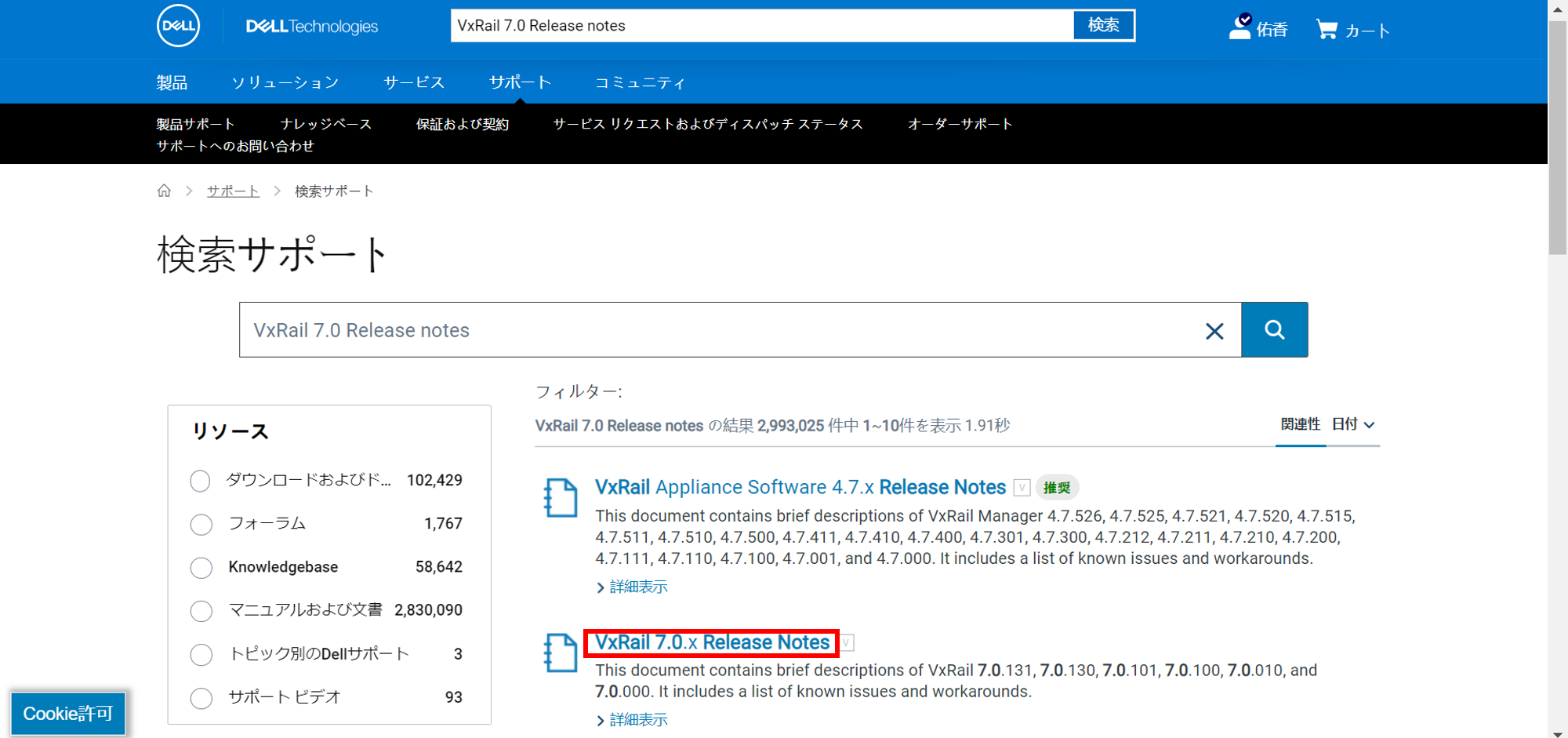
Task: Click the V badge after 4.7.x Release Notes
Action: [x=1022, y=488]
